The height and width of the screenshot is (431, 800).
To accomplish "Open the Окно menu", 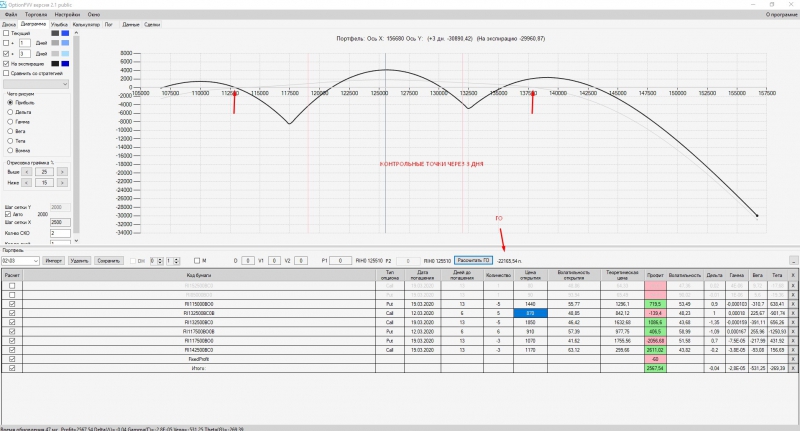I will pos(94,15).
